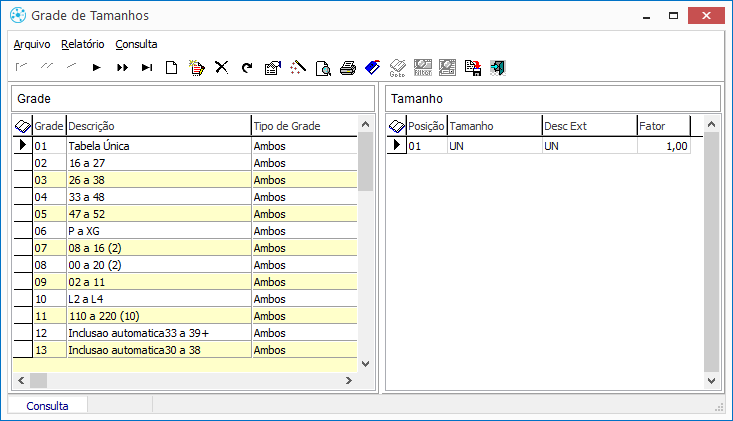Click down arrow of Tamanho scrollbar
This screenshot has height=421, width=733.
[x=711, y=381]
